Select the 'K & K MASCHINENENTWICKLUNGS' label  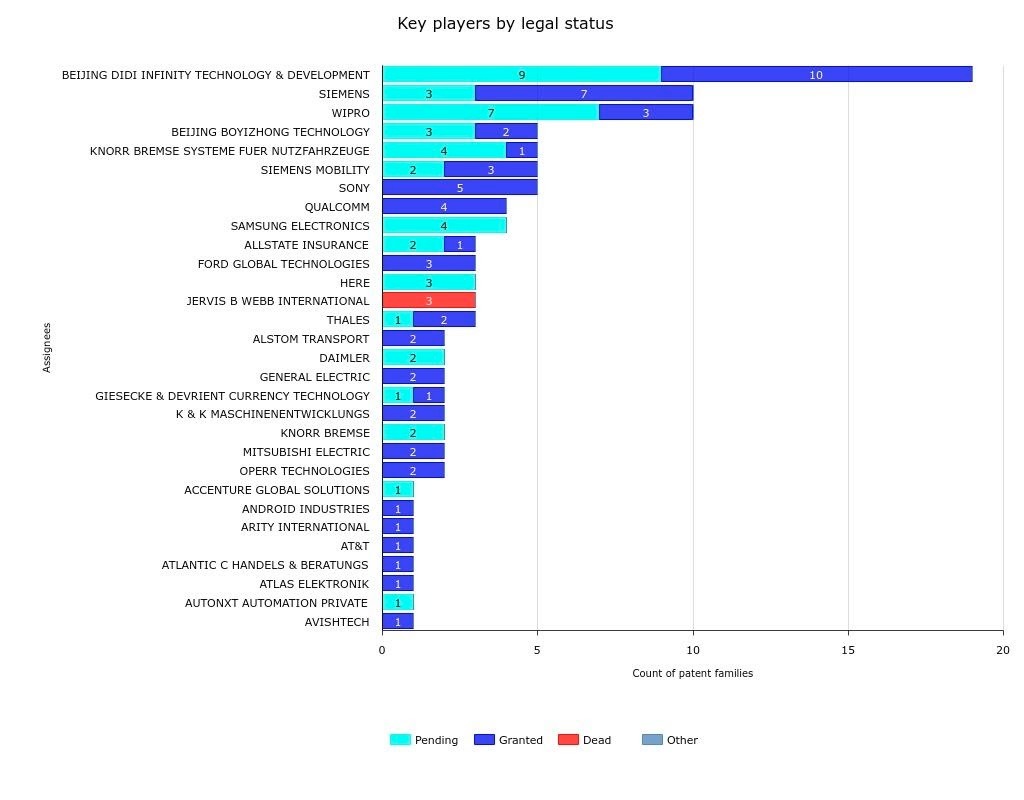pos(272,414)
